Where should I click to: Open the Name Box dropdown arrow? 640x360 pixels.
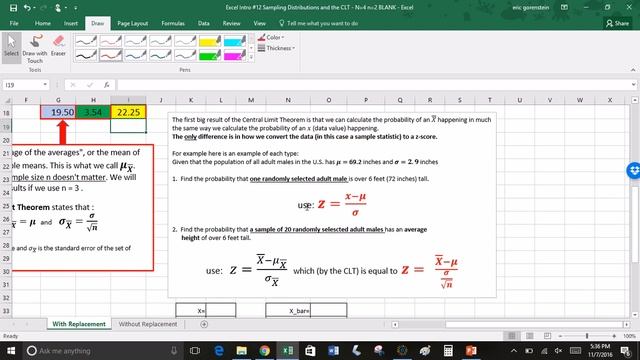(45, 85)
